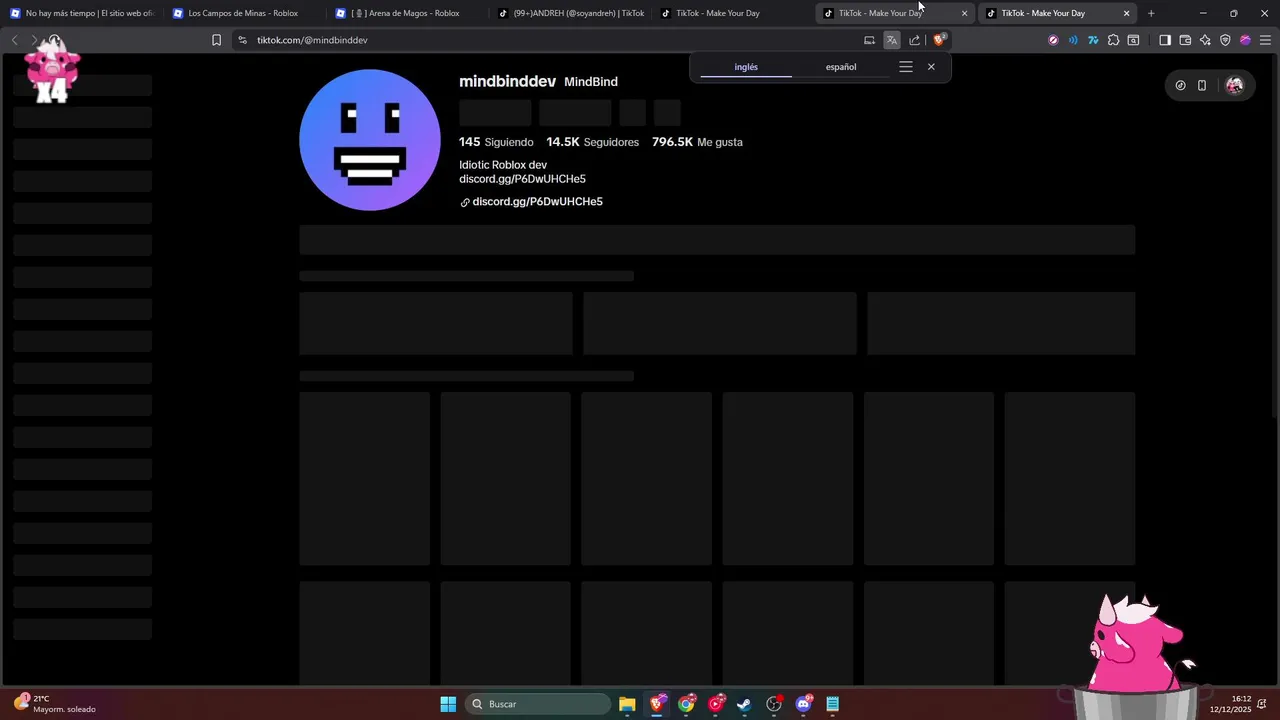Click the MindBind profile avatar picture
Viewport: 1280px width, 720px height.
click(x=370, y=140)
